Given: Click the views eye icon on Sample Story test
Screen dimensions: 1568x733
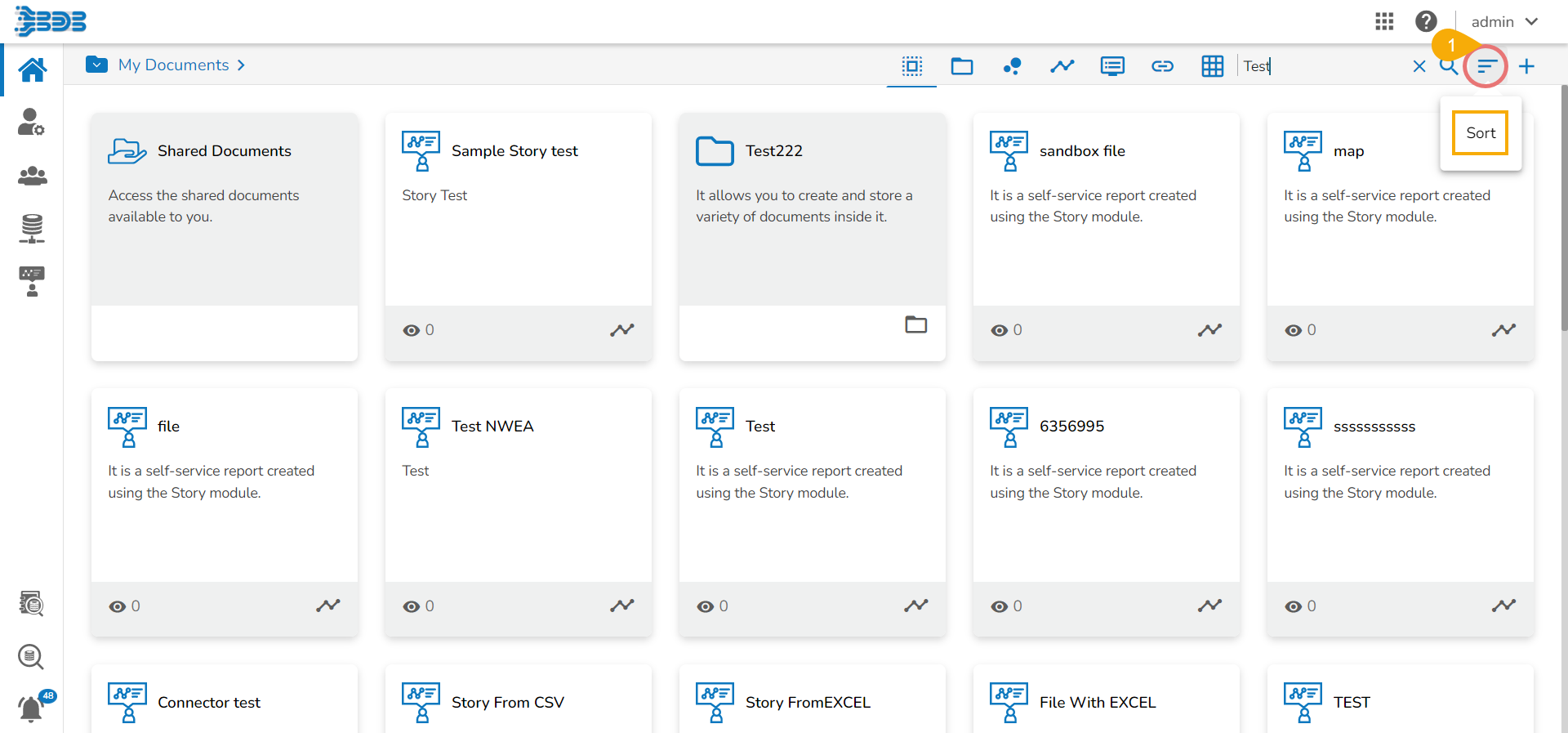Looking at the screenshot, I should (x=412, y=330).
